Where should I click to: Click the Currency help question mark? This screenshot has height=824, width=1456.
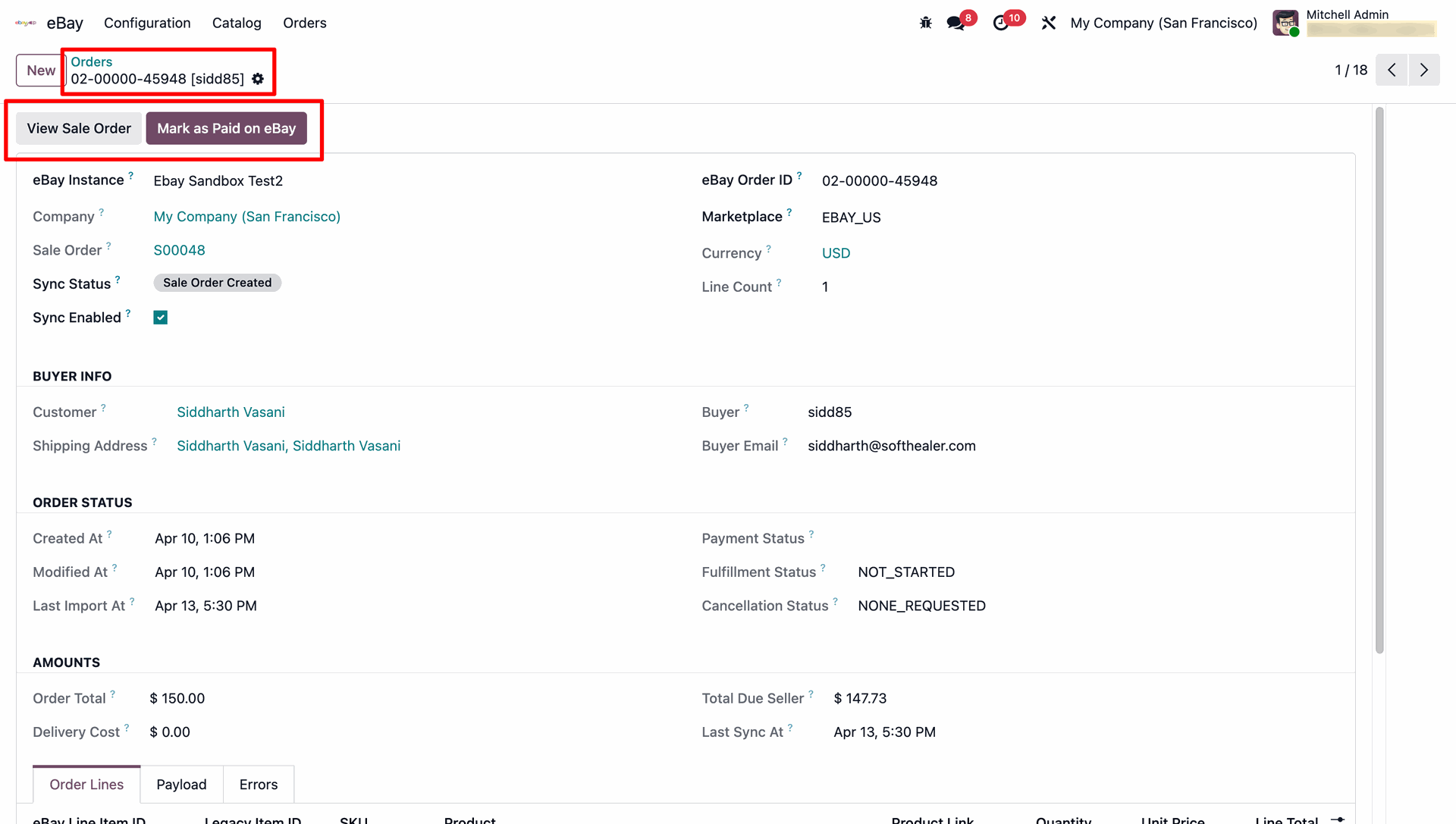point(769,249)
